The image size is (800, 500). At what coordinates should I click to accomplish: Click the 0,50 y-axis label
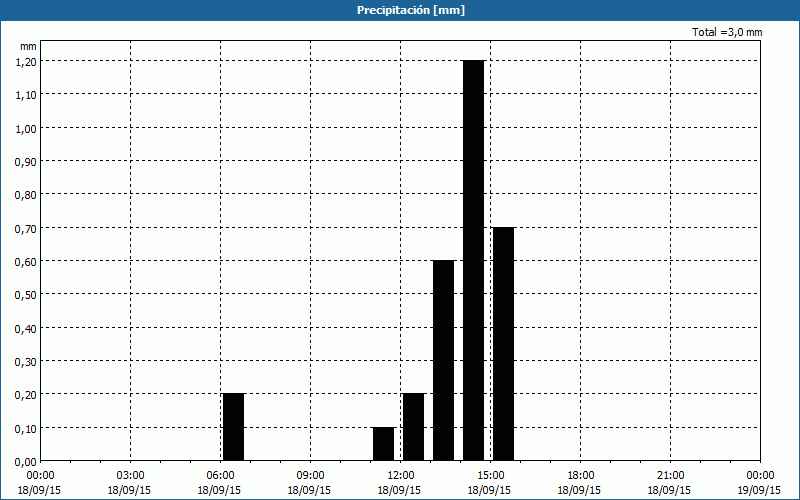tap(26, 294)
